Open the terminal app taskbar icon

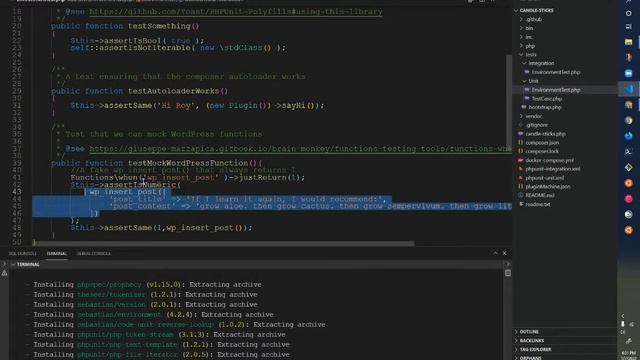pyautogui.click(x=629, y=151)
